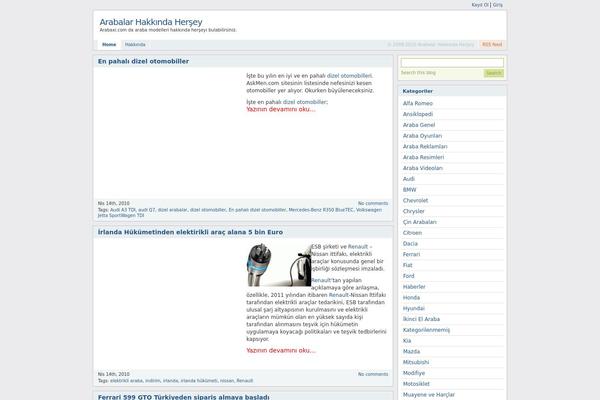Screen dimensions: 600x400
Task: Open the Çin Arabaları category
Action: (x=420, y=222)
